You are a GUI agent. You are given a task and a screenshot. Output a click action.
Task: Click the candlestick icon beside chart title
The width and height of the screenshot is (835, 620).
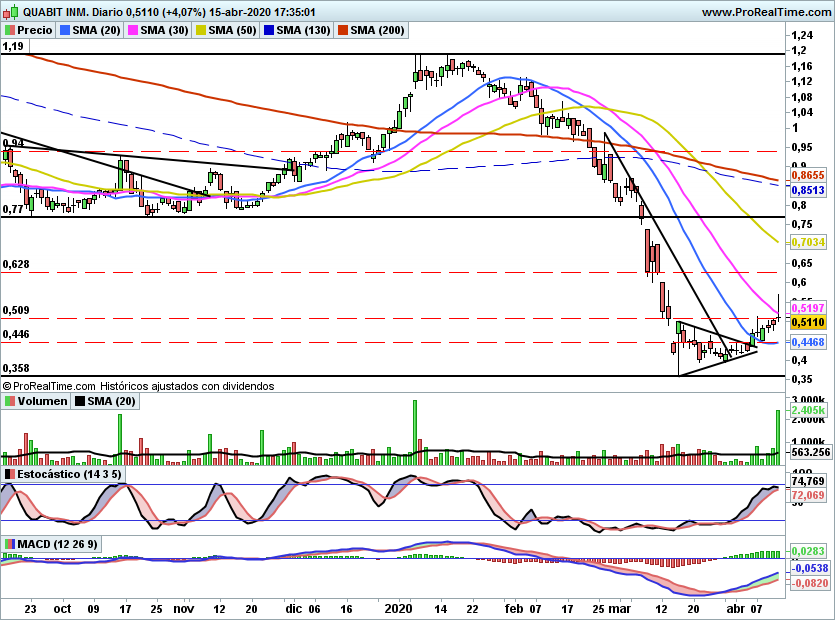coord(11,11)
